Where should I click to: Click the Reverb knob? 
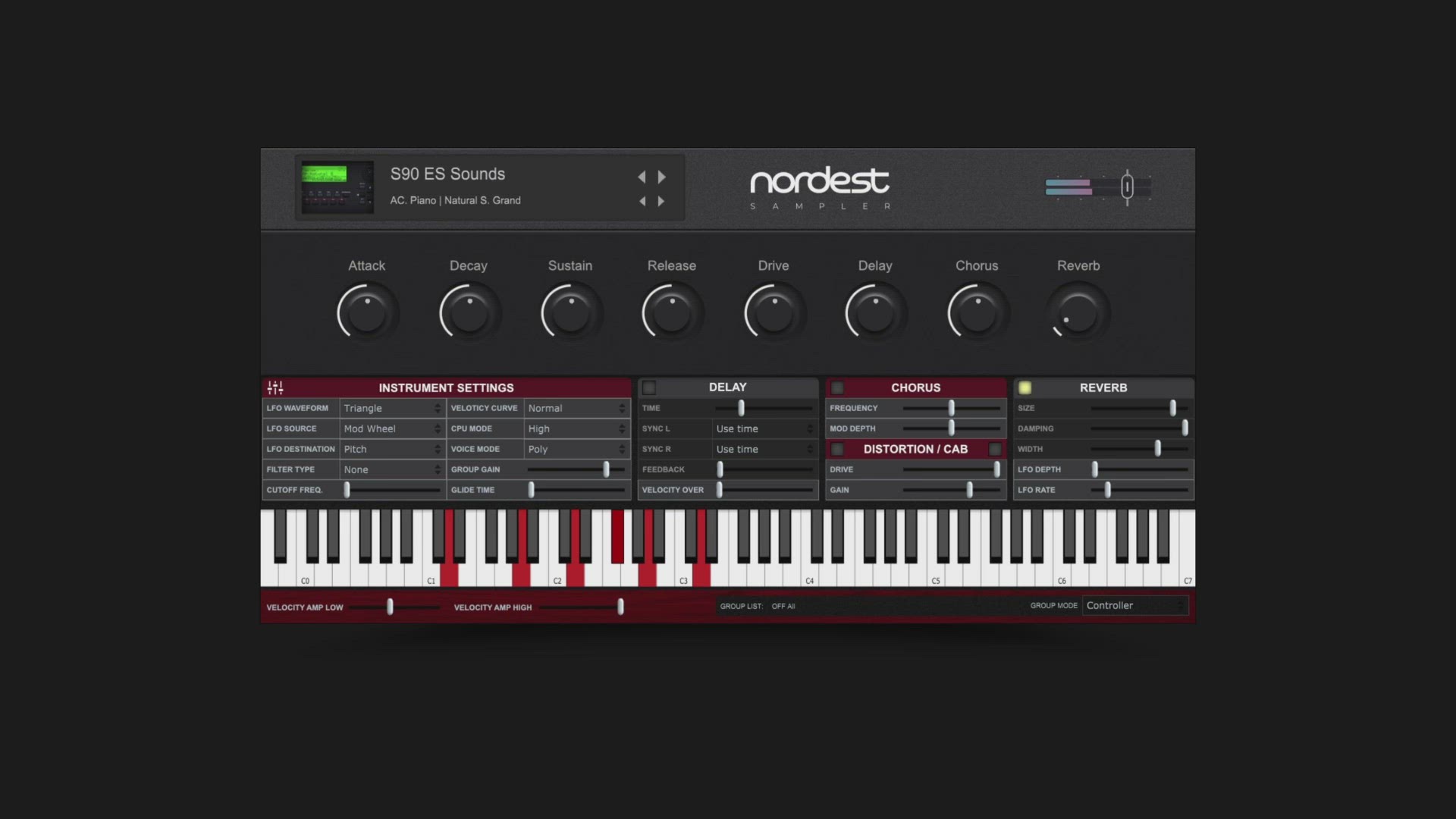pyautogui.click(x=1078, y=312)
